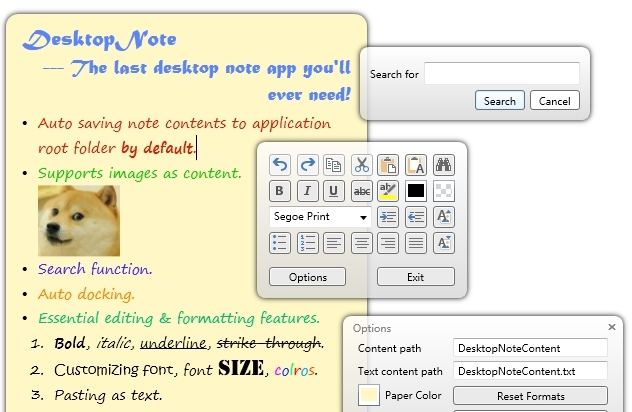Screen dimensions: 632x412
Task: Increase the font size
Action: (444, 217)
